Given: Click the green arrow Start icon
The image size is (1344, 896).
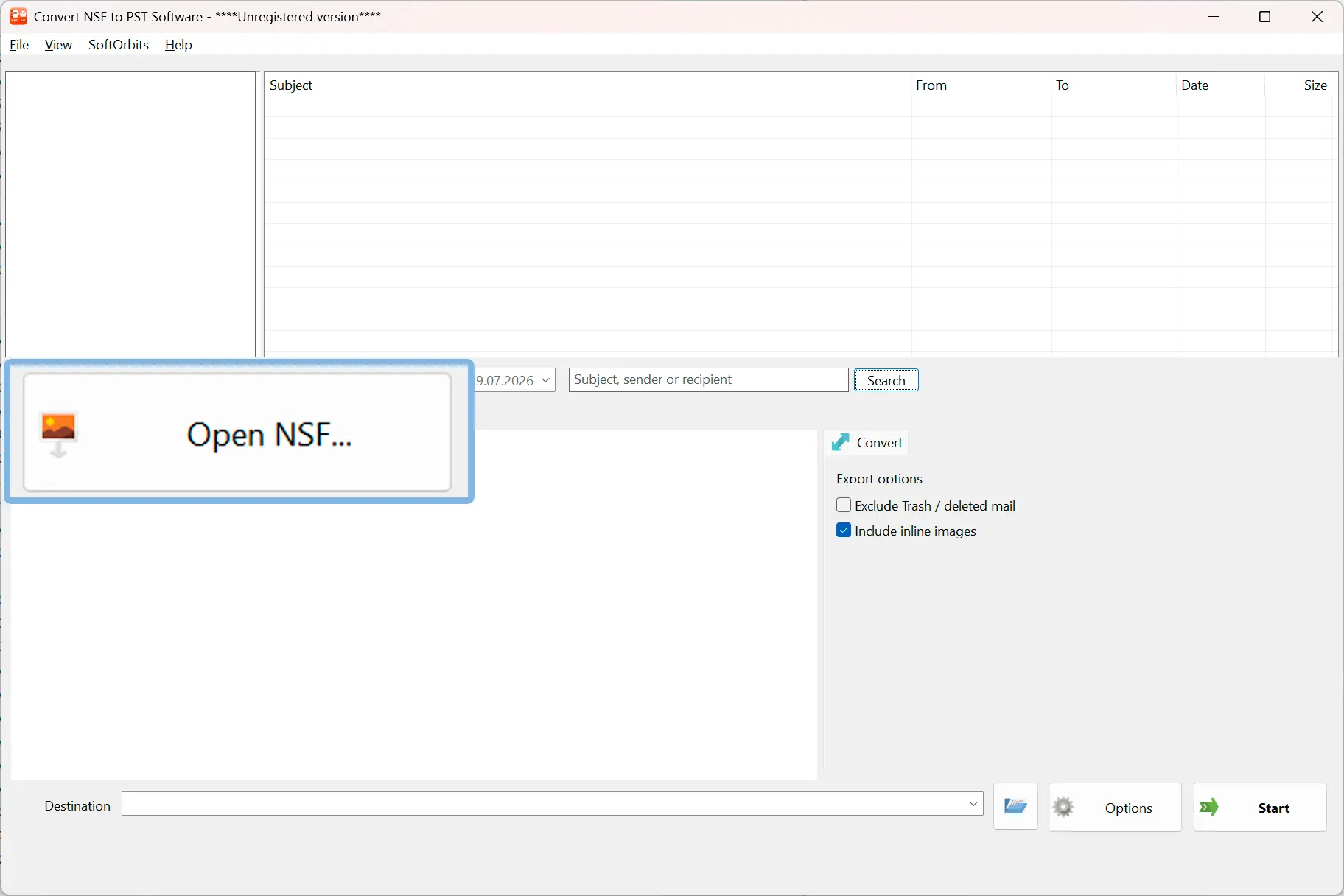Looking at the screenshot, I should [x=1208, y=808].
